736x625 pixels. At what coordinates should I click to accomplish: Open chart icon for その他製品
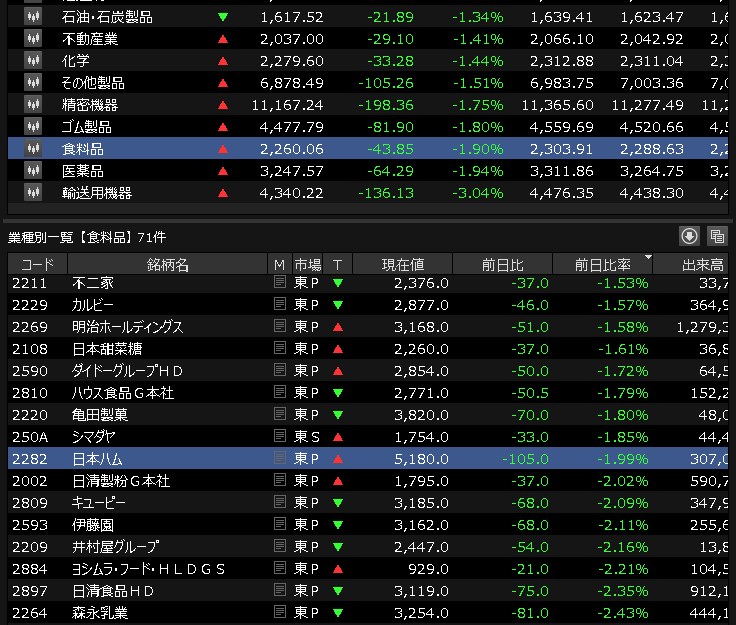tap(33, 83)
